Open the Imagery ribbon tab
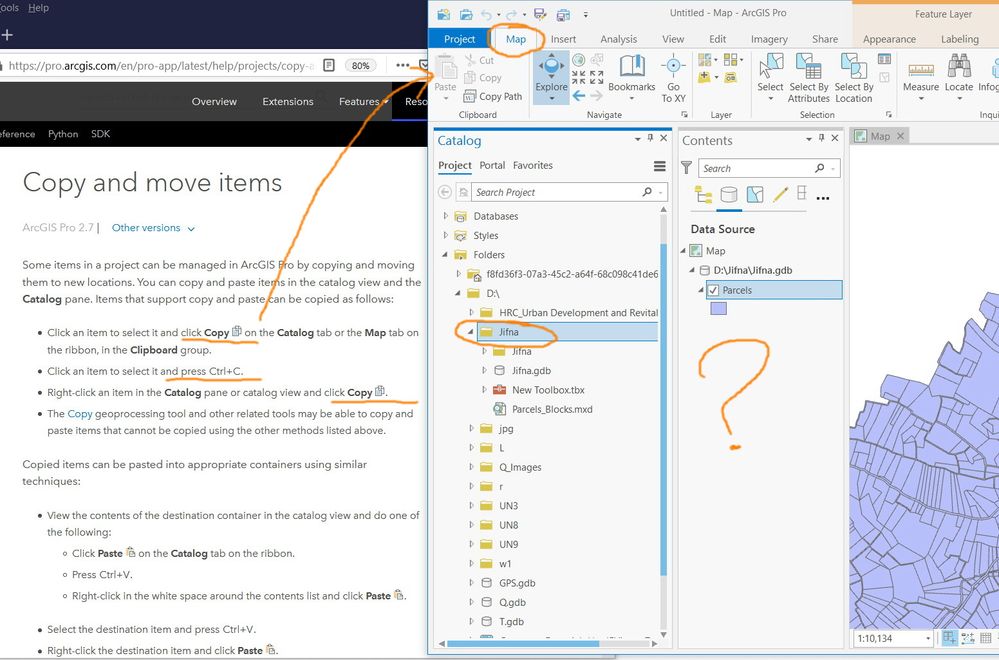999x660 pixels. coord(769,39)
